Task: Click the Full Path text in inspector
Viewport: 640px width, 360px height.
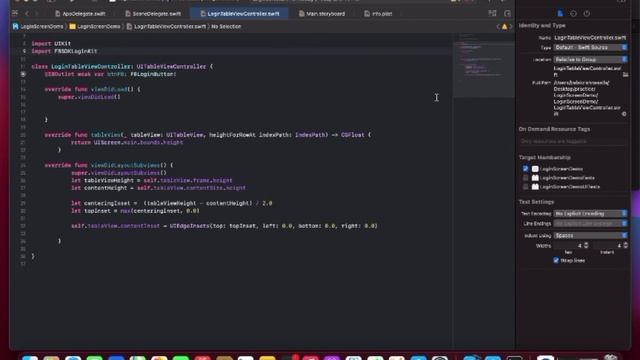Action: click(x=587, y=98)
